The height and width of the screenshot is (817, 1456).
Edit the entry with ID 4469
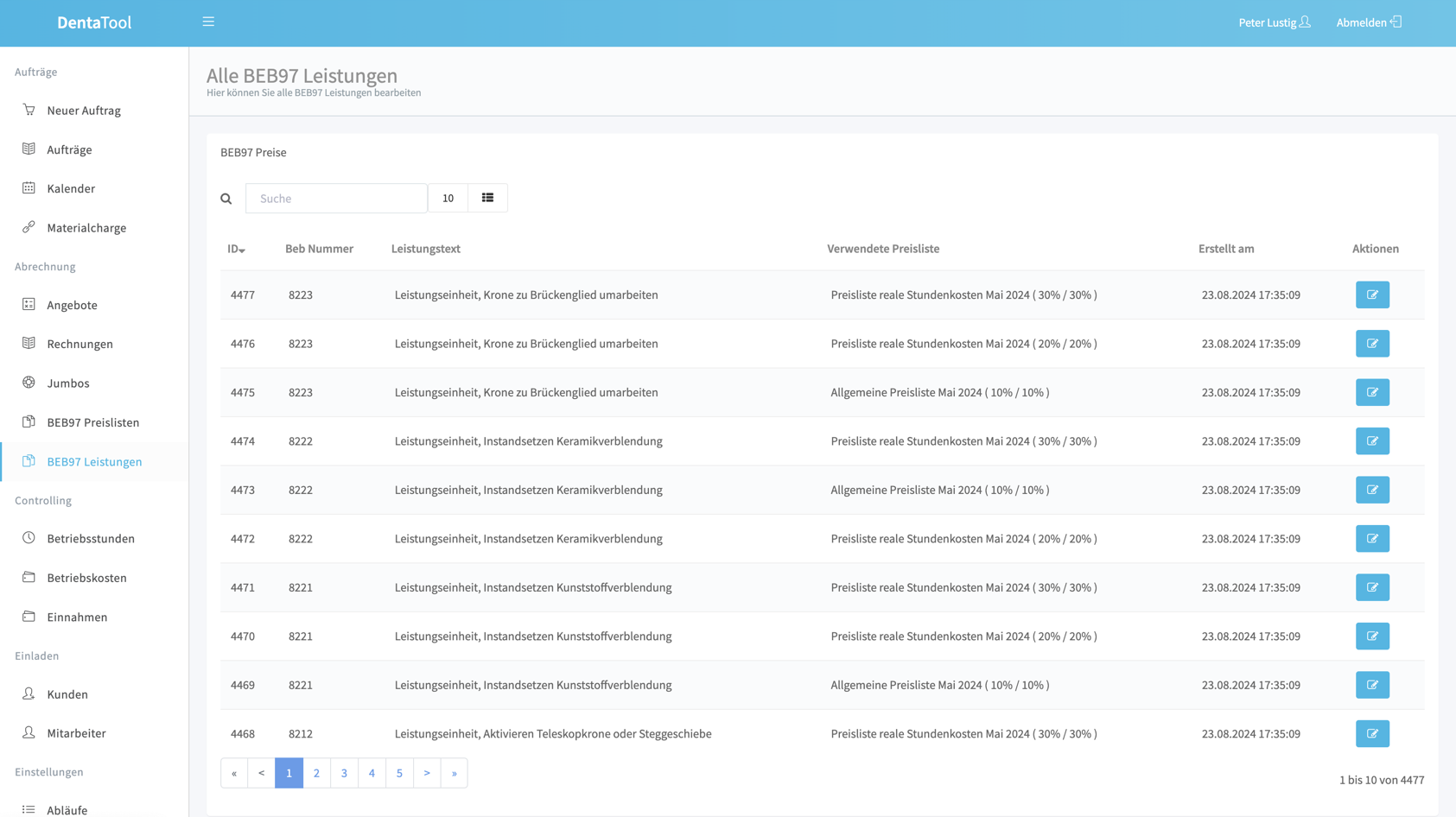1372,685
